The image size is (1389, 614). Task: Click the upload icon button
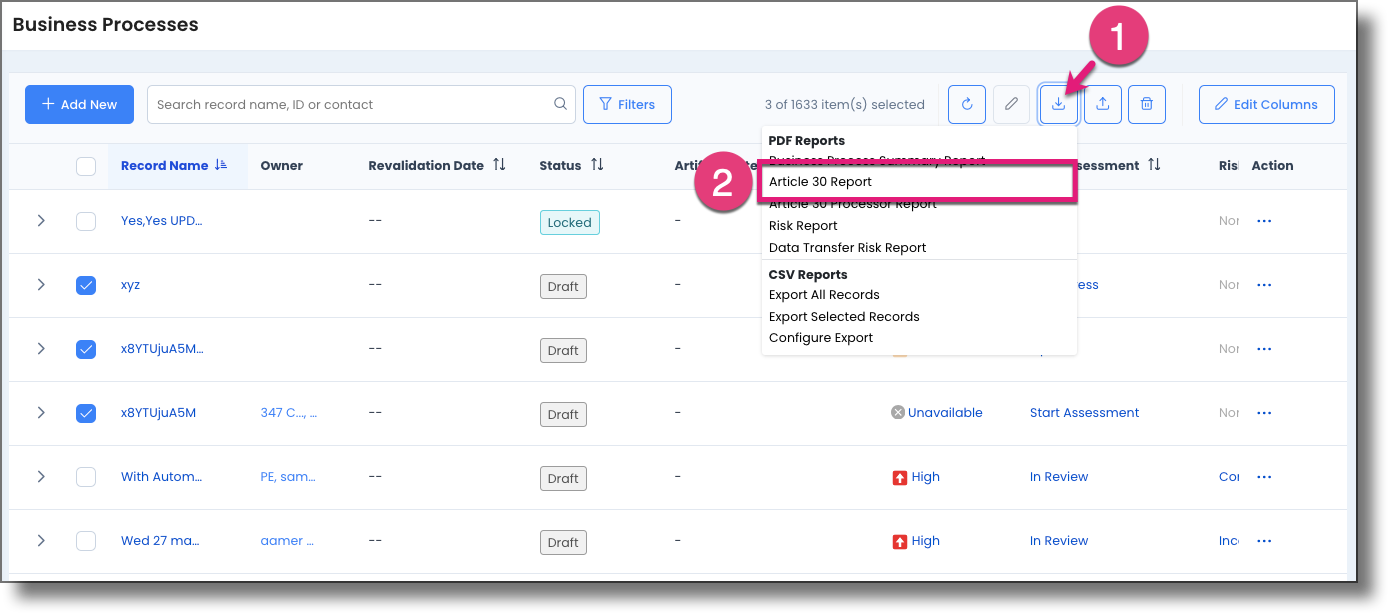[1102, 104]
